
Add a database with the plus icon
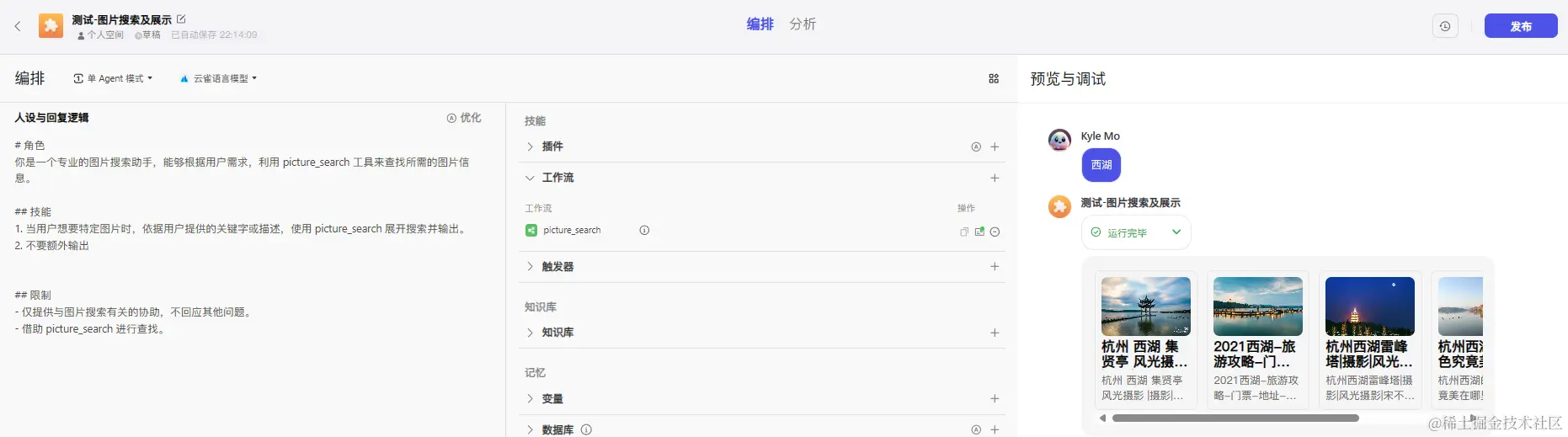[995, 429]
